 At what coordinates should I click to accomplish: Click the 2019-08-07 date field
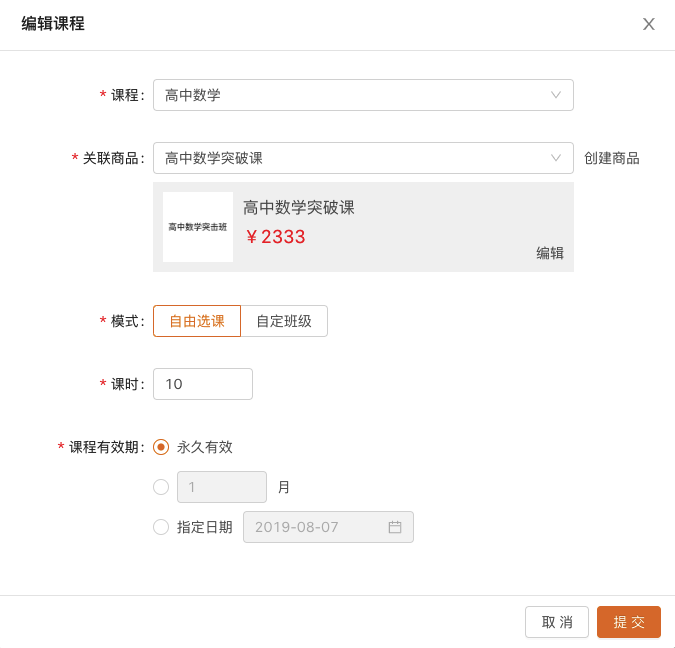pyautogui.click(x=315, y=527)
